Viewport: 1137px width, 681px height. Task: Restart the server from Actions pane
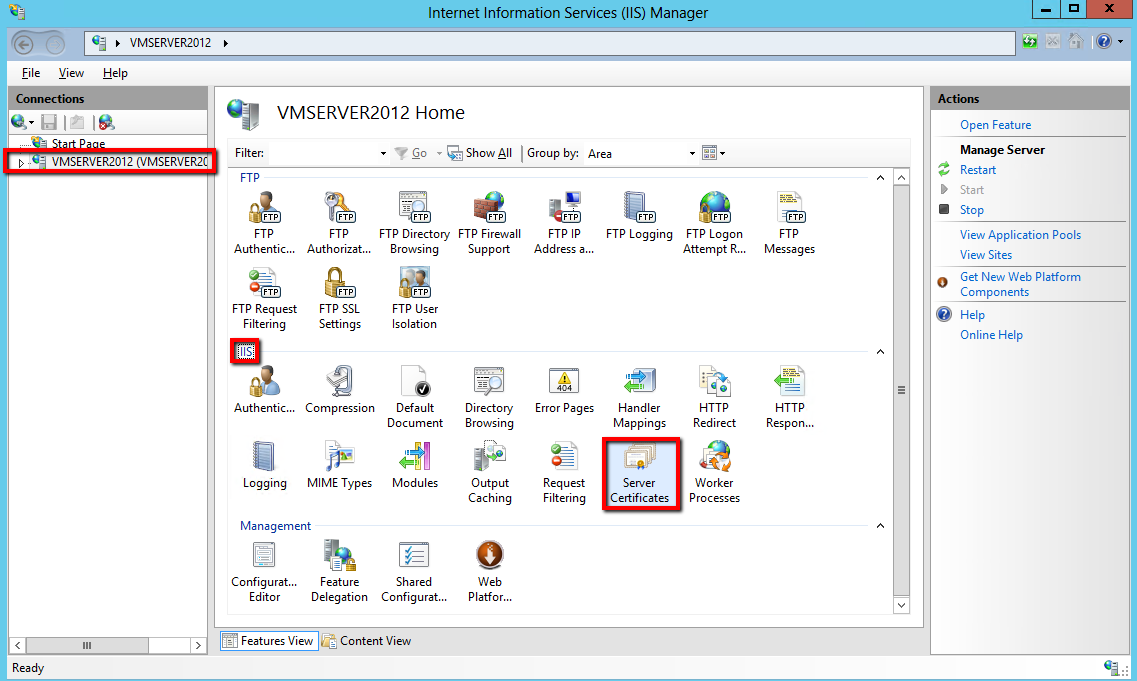point(977,169)
